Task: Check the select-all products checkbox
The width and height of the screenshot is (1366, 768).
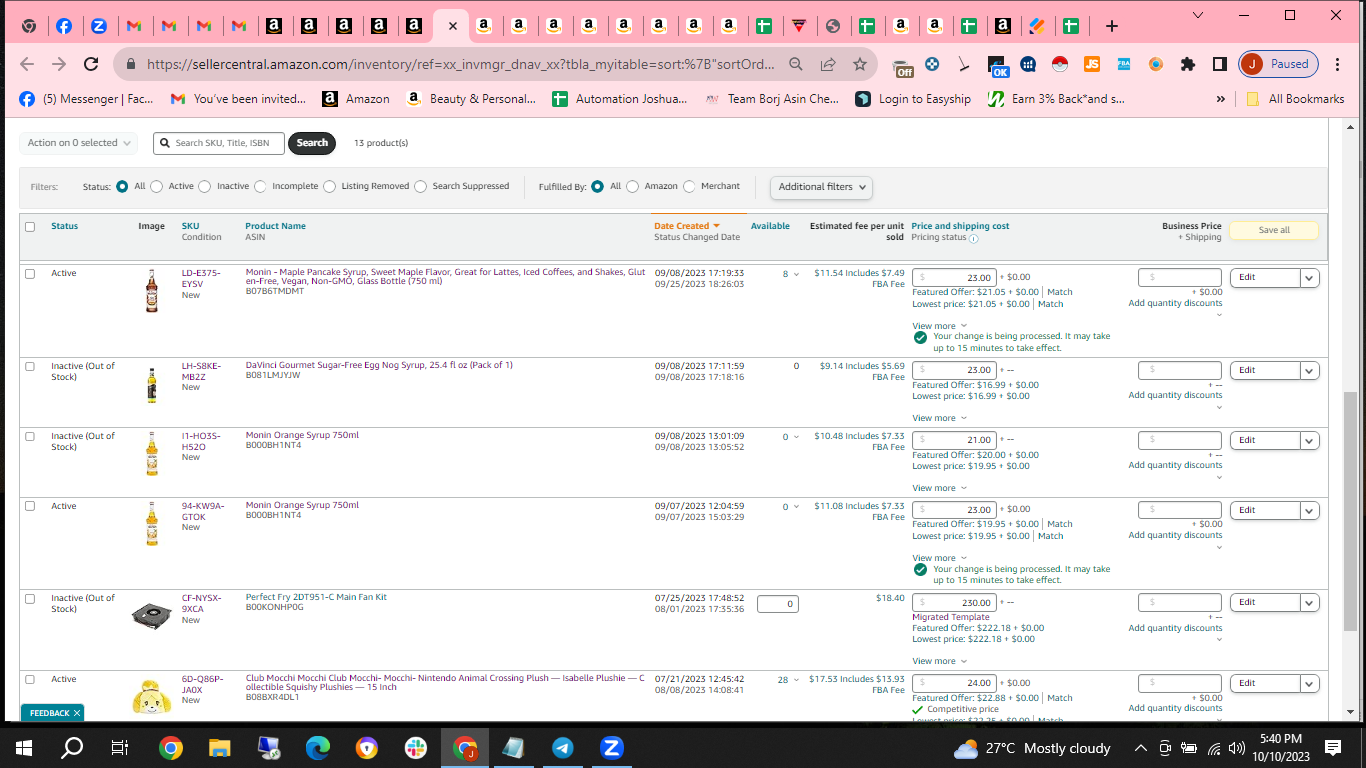Action: (x=30, y=227)
